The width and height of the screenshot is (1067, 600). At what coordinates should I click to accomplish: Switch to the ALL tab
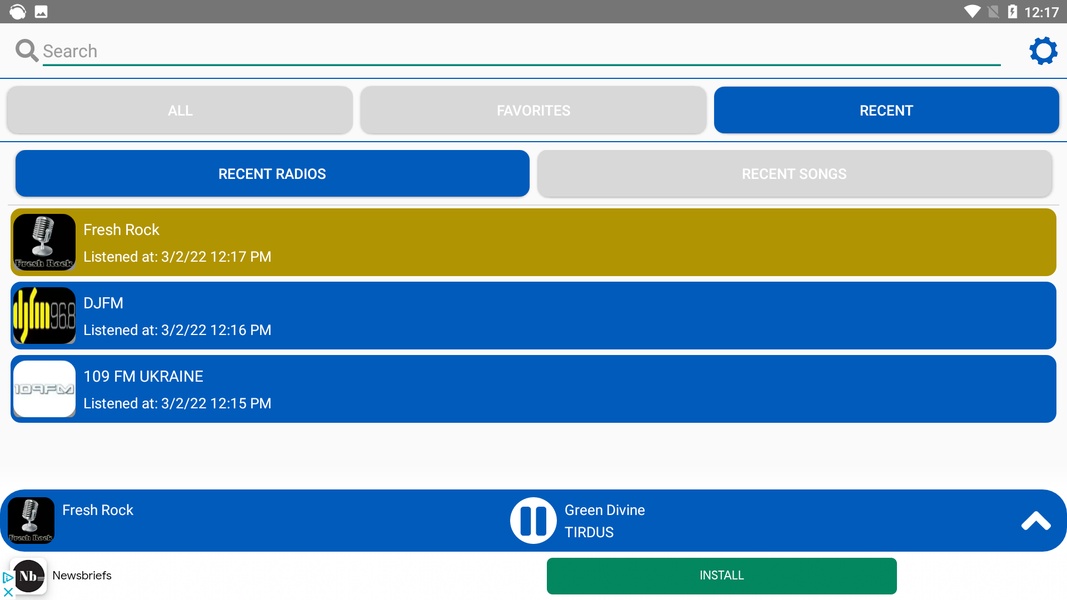[x=180, y=110]
